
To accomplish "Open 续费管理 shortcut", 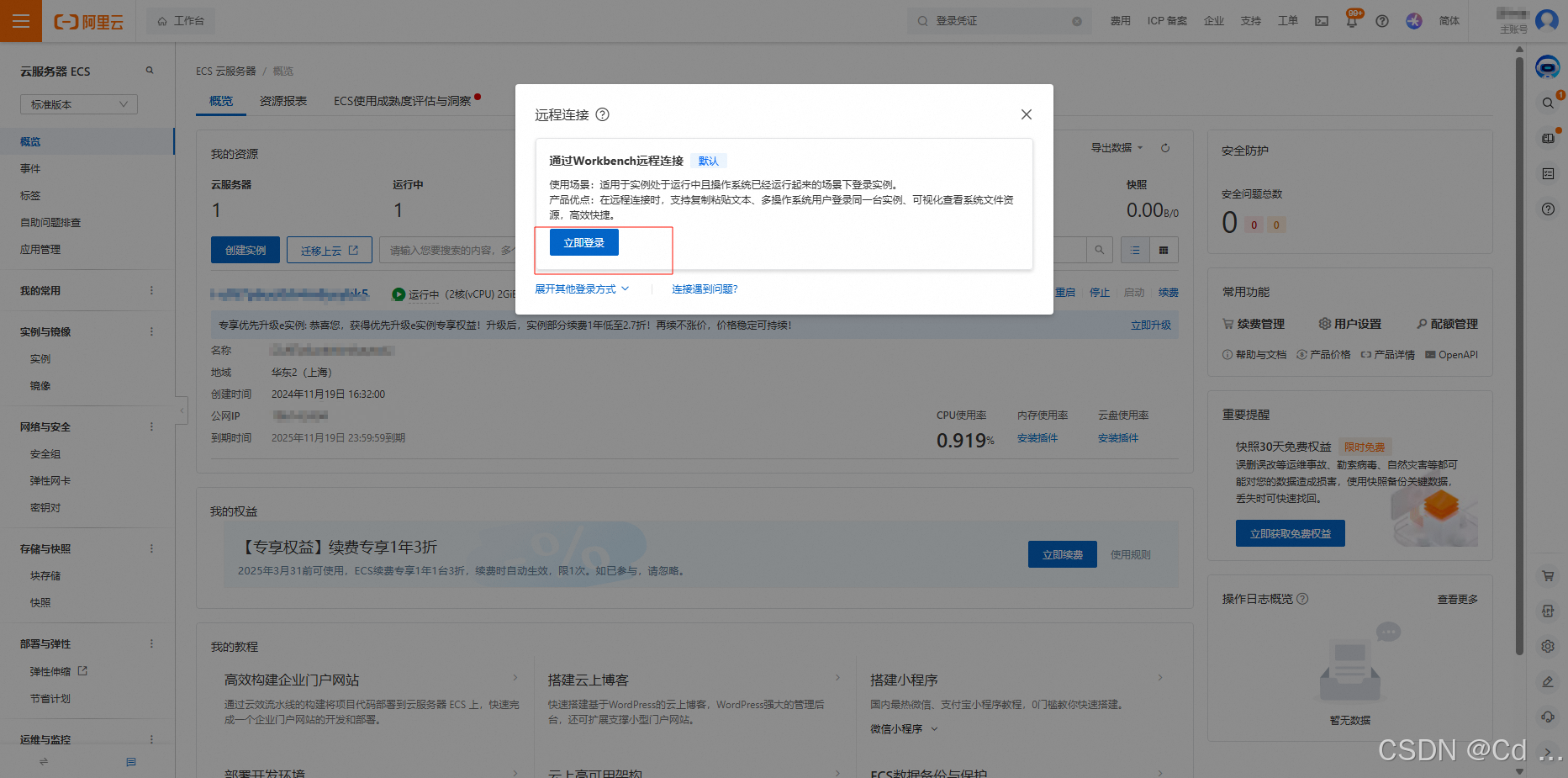I will pos(1254,324).
